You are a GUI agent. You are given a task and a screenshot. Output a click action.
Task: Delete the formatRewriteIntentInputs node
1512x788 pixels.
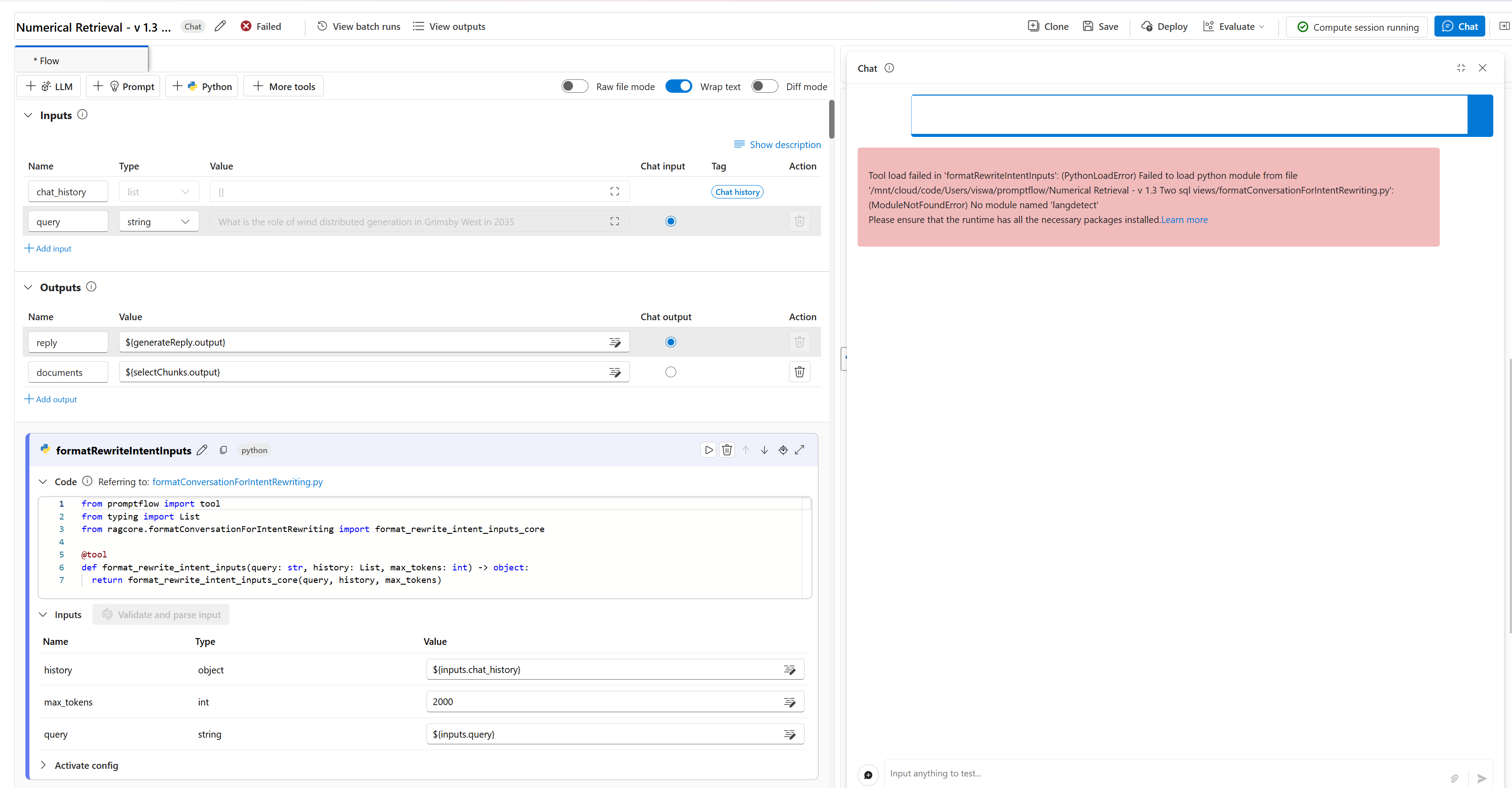tap(727, 450)
